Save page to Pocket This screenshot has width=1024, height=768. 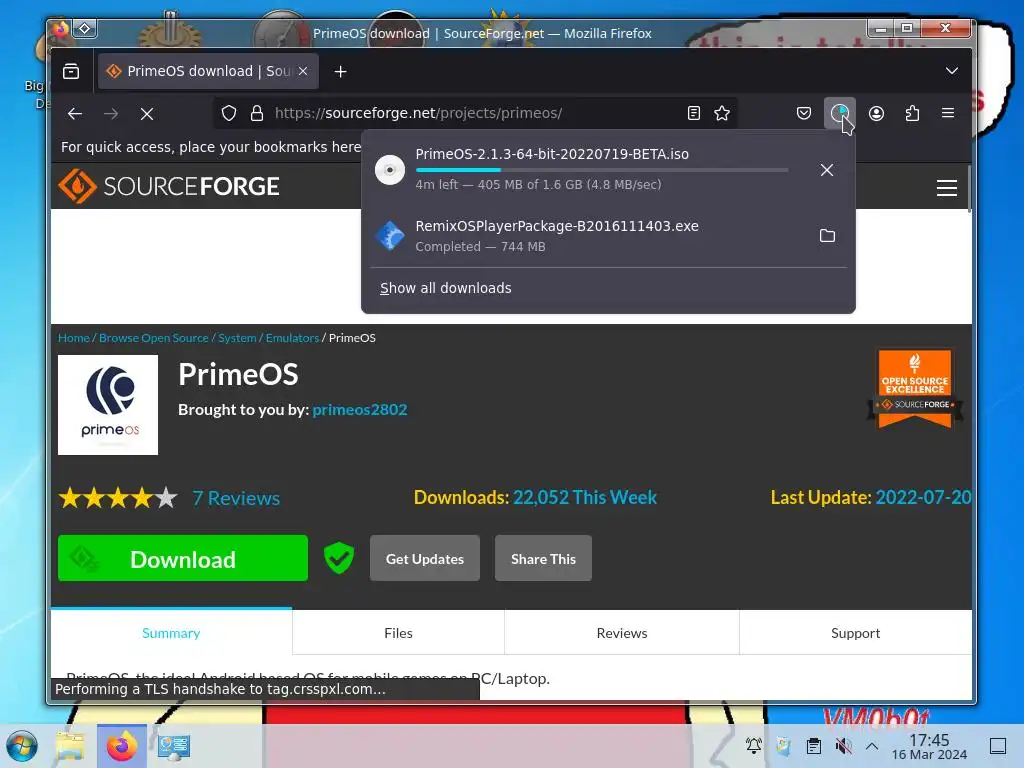pos(804,114)
